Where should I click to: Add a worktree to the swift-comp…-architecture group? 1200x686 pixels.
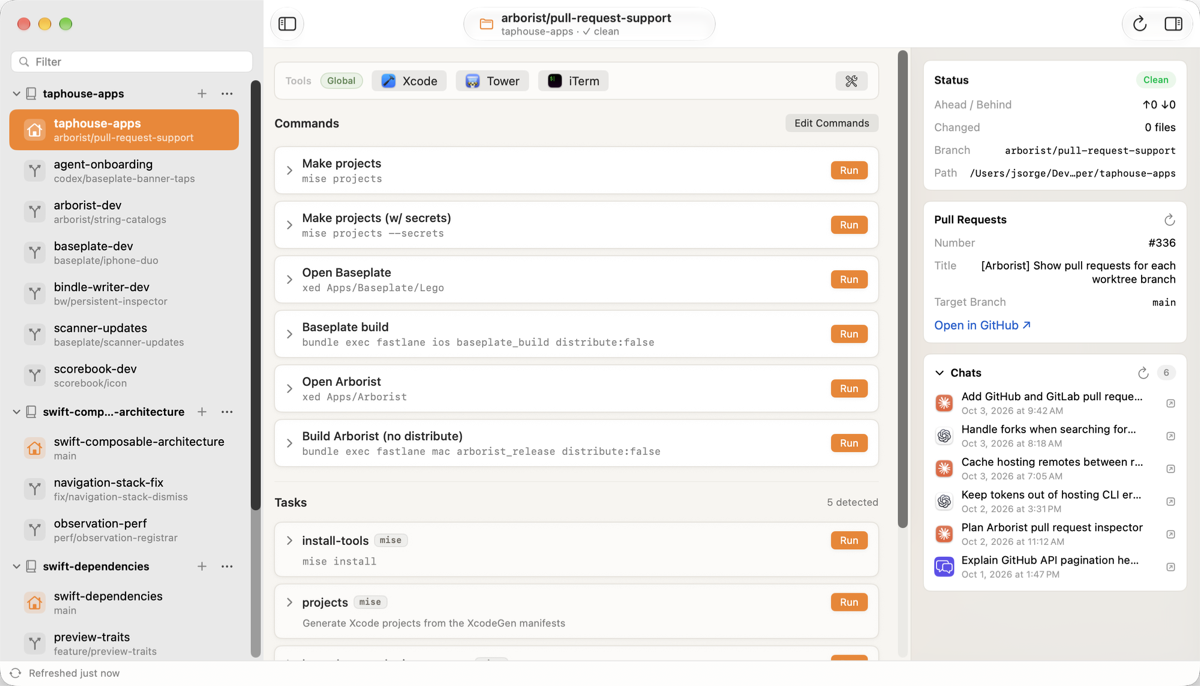point(202,412)
